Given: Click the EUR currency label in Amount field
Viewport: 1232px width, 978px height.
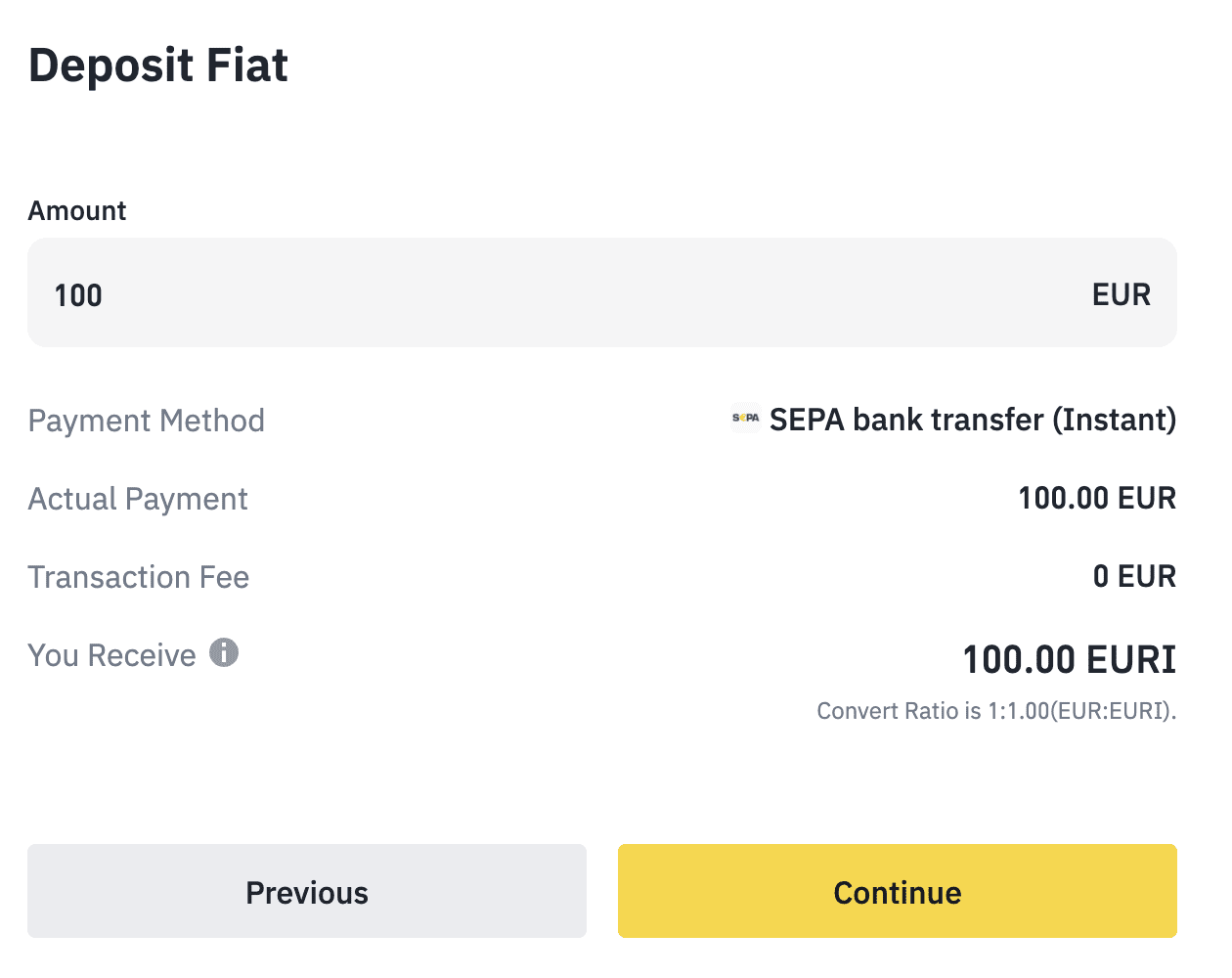Looking at the screenshot, I should tap(1121, 294).
